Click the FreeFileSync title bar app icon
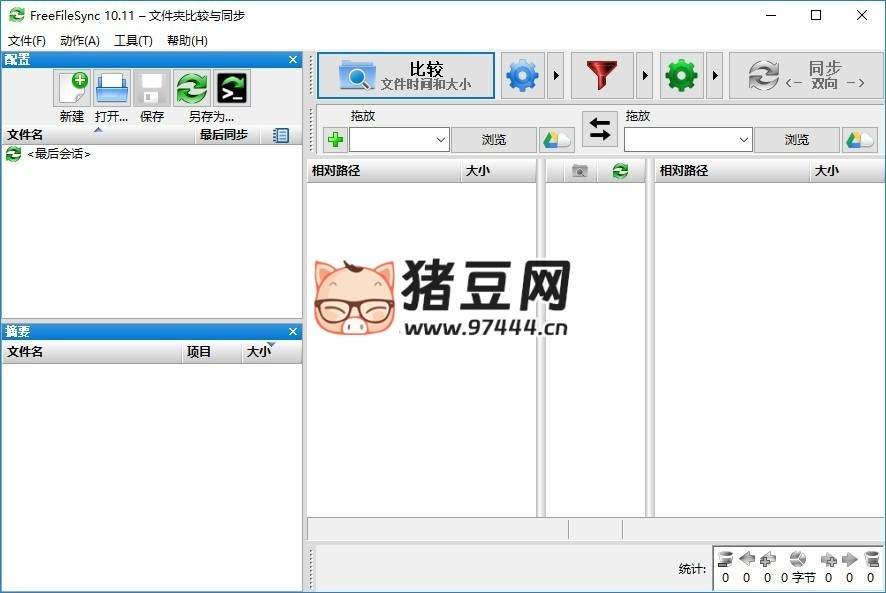Image resolution: width=886 pixels, height=593 pixels. pos(16,15)
